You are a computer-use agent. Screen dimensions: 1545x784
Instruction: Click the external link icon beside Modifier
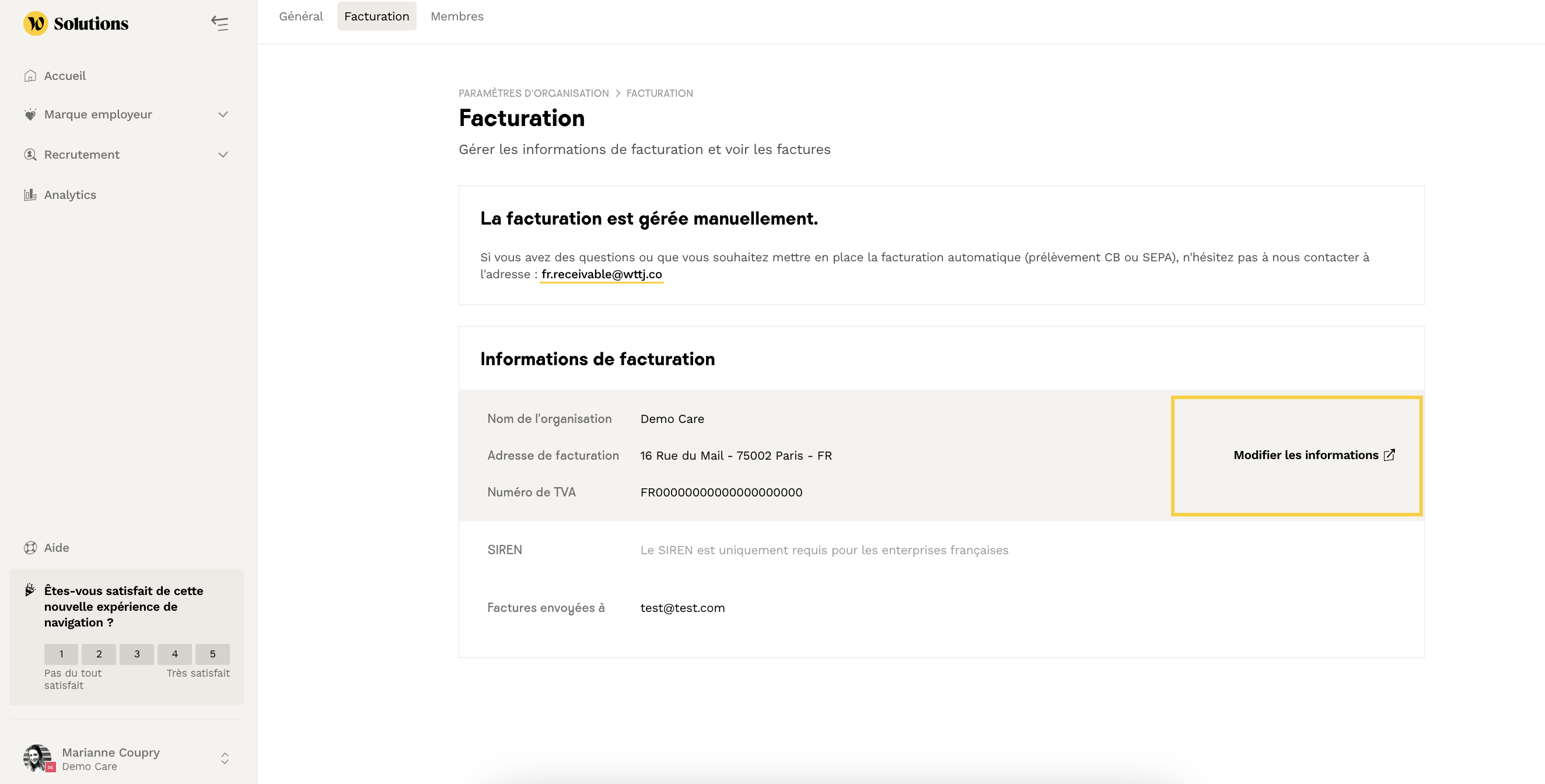click(x=1389, y=455)
